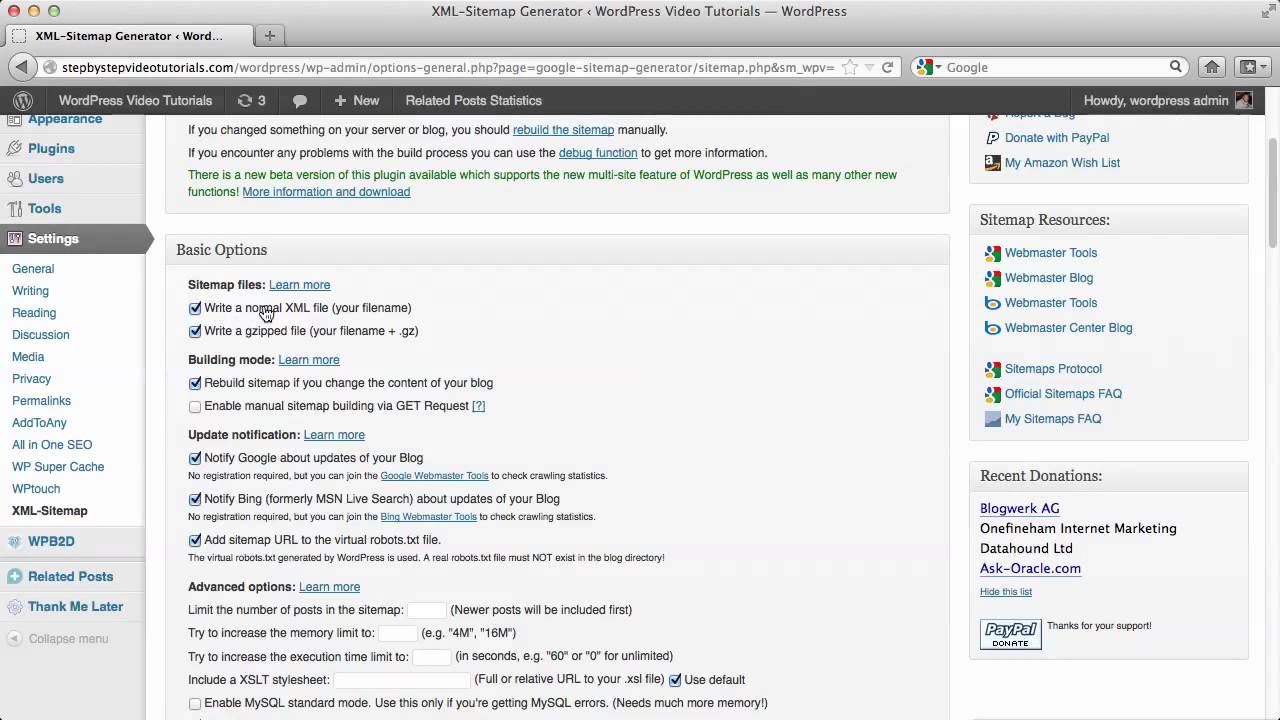The height and width of the screenshot is (720, 1280).
Task: Open the General settings page
Action: point(33,269)
